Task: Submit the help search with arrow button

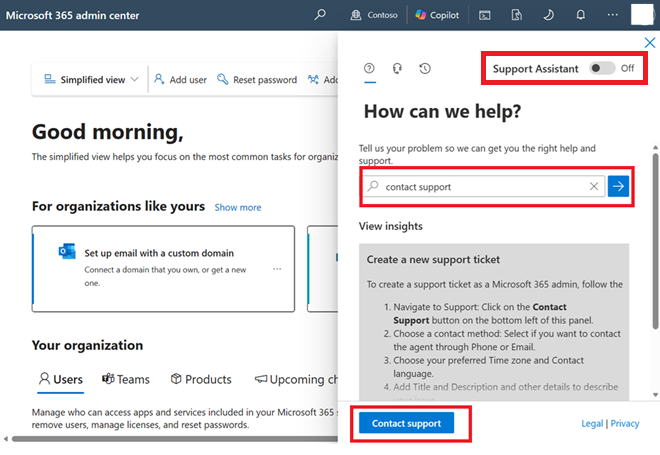Action: [x=618, y=186]
